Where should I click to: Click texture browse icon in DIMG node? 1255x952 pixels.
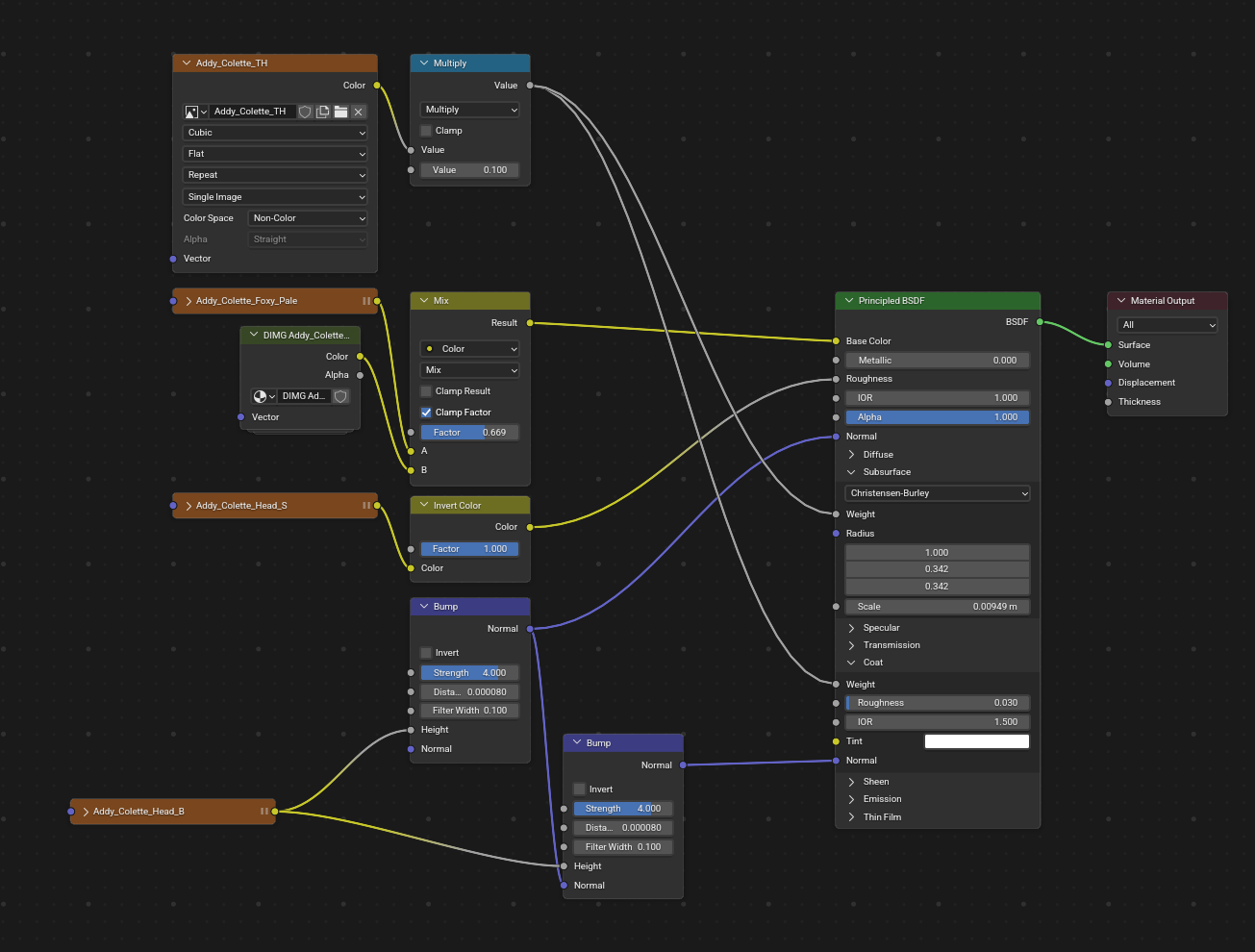(x=264, y=396)
